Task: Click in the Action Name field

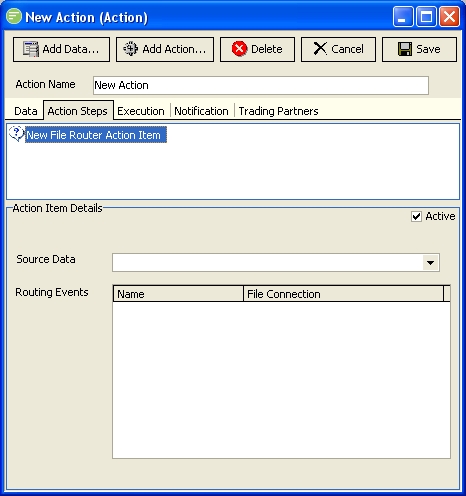Action: pos(261,85)
